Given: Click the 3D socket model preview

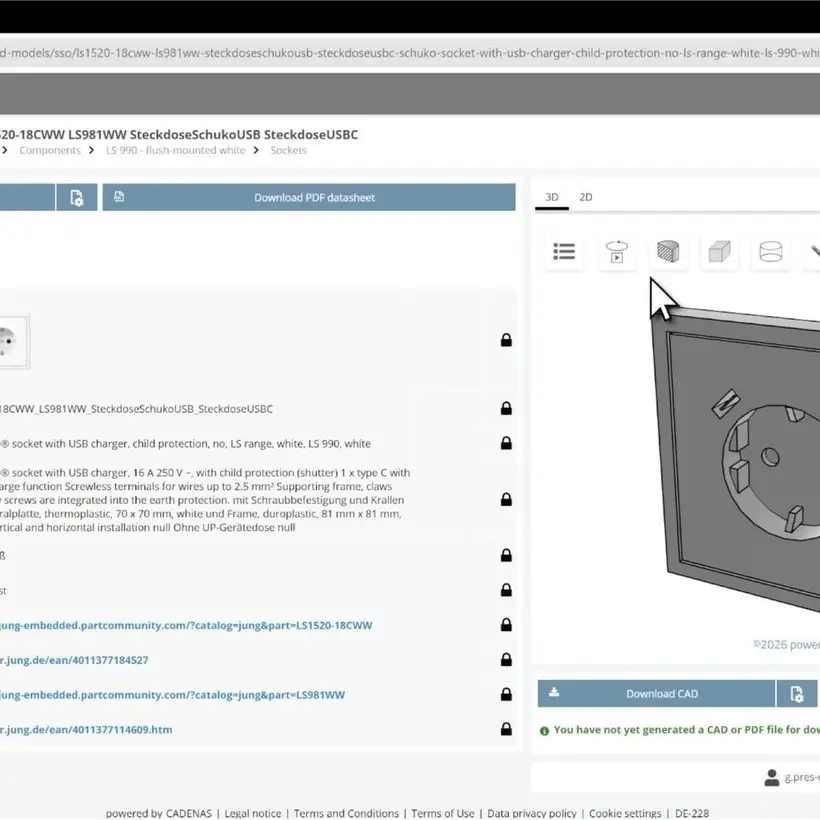Looking at the screenshot, I should click(737, 460).
